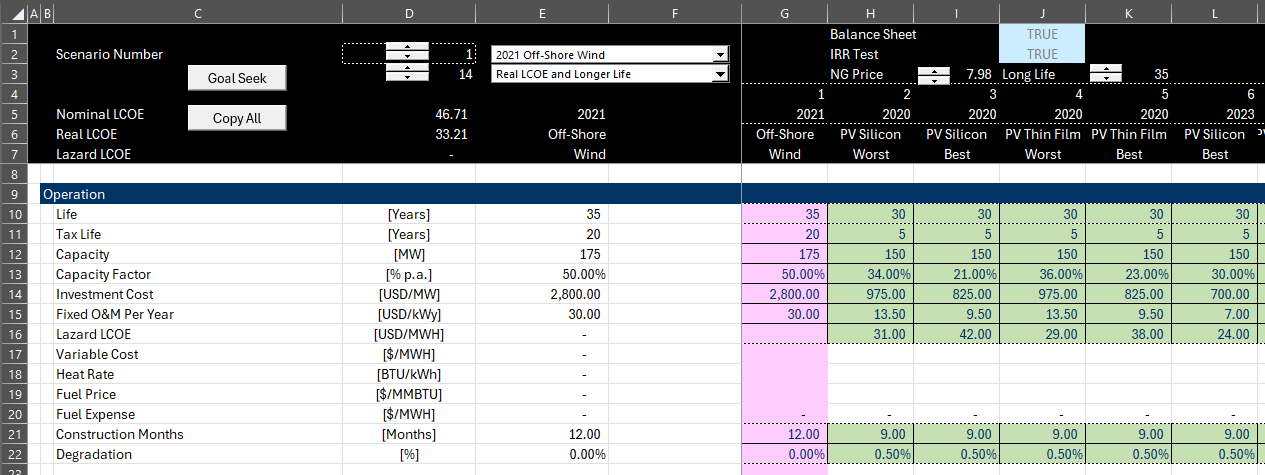Click the 34.00% capacity factor cell
Screen dimensions: 1265x475
[x=870, y=274]
